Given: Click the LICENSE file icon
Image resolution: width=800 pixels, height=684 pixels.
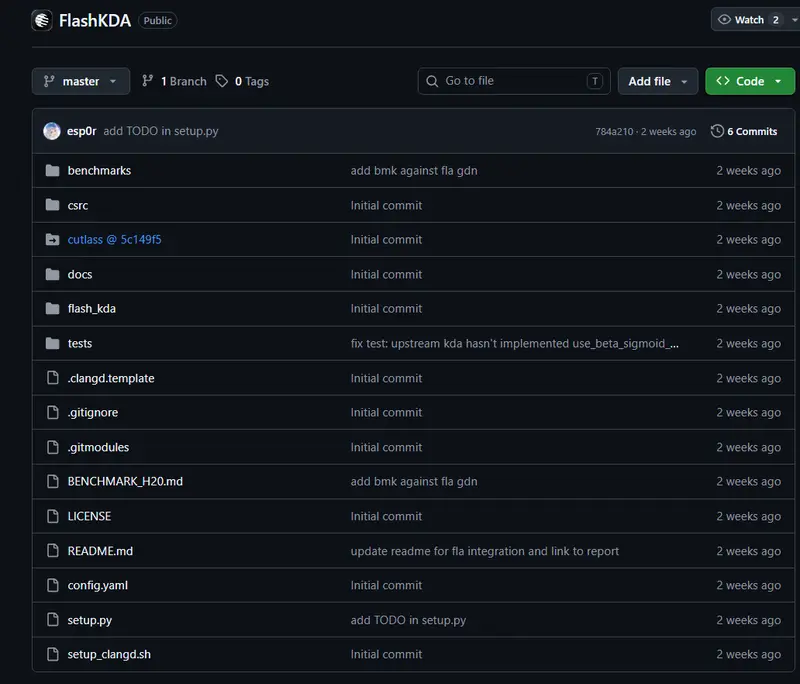Looking at the screenshot, I should 53,516.
